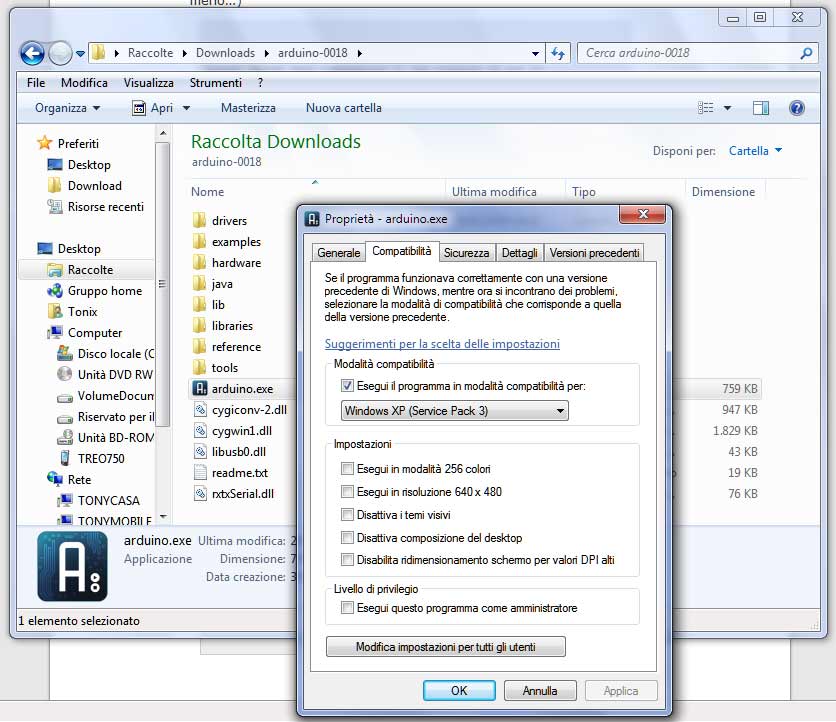Switch to the Dettagli tab
This screenshot has width=836, height=722.
pos(519,253)
